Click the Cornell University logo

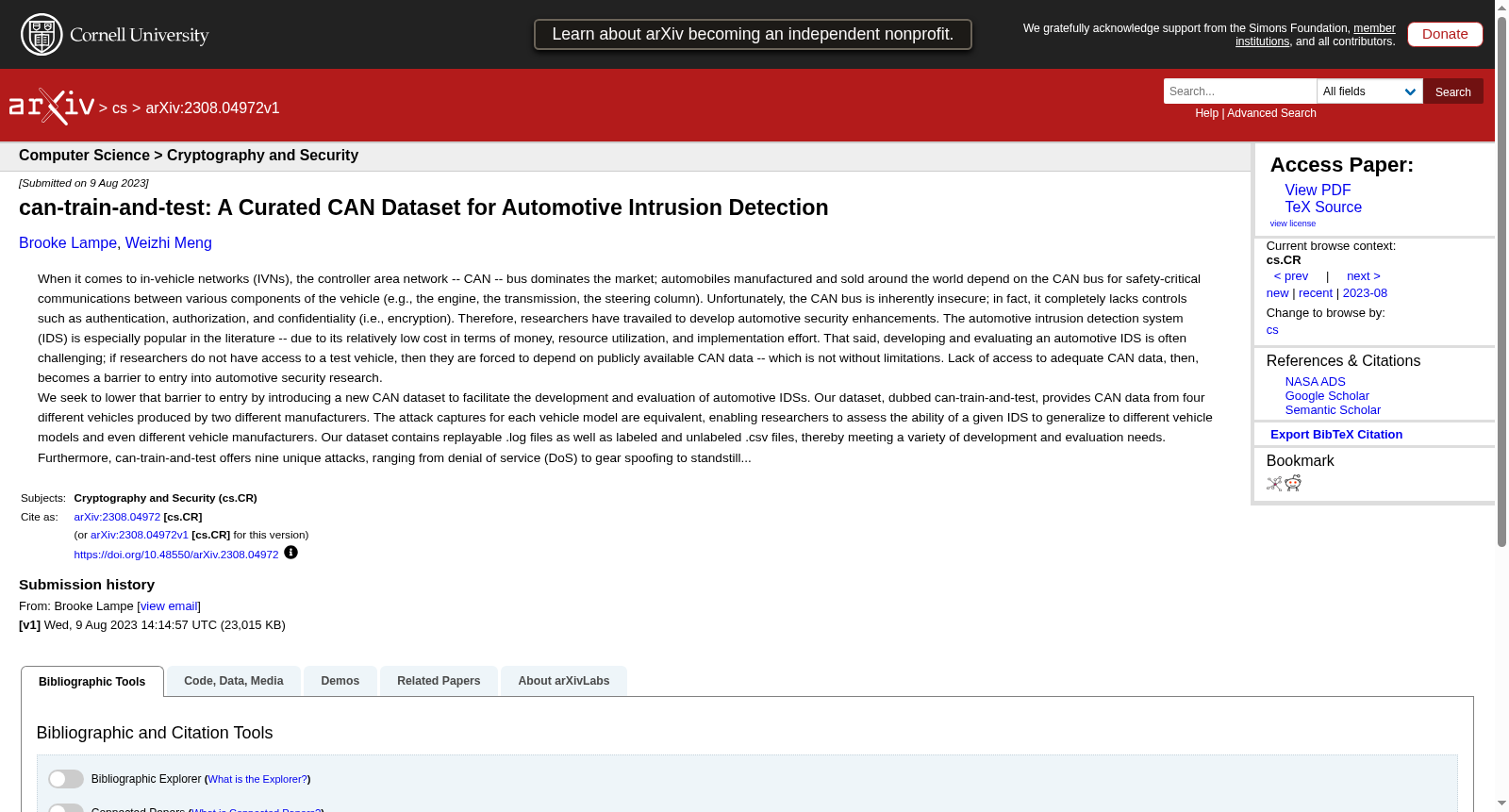(x=115, y=35)
